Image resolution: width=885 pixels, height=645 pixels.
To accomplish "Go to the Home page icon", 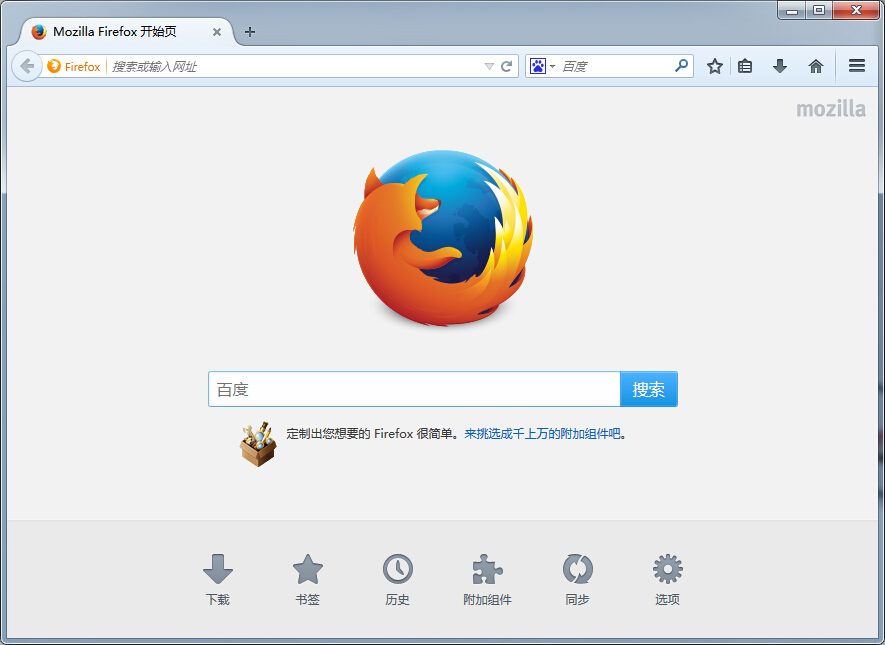I will coord(815,66).
